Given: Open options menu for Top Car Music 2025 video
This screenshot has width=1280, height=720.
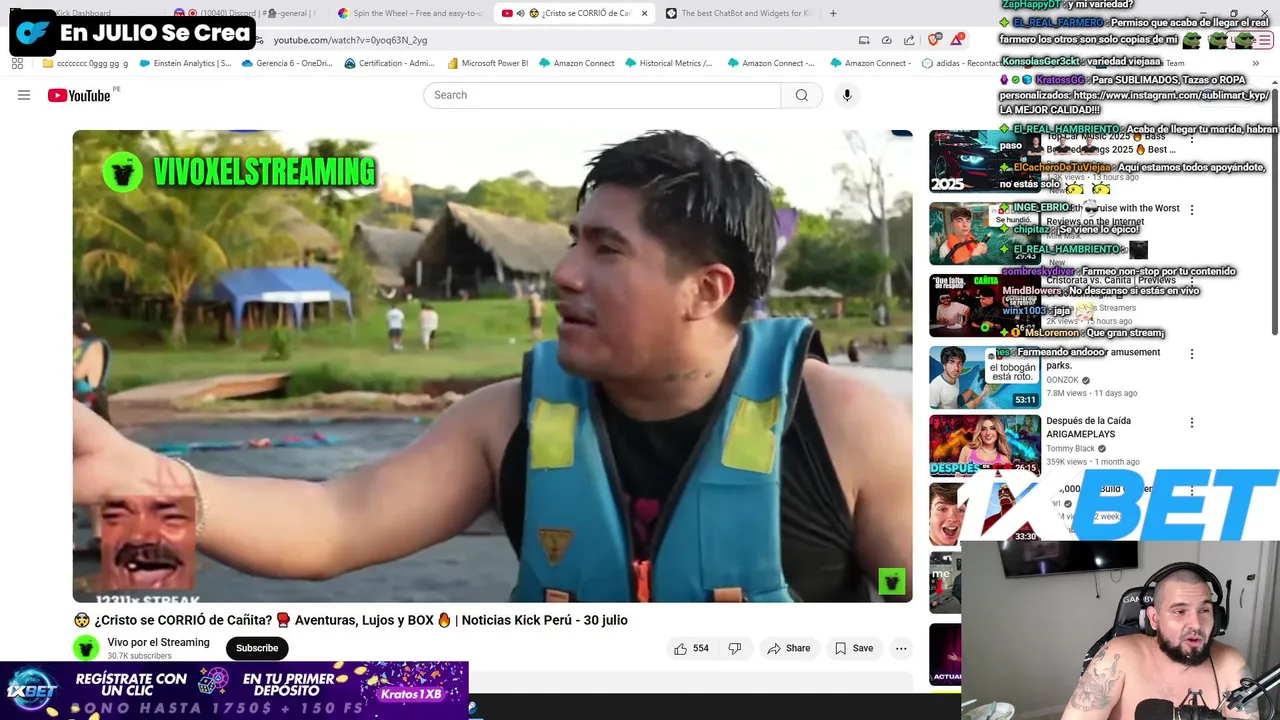Looking at the screenshot, I should 1191,138.
